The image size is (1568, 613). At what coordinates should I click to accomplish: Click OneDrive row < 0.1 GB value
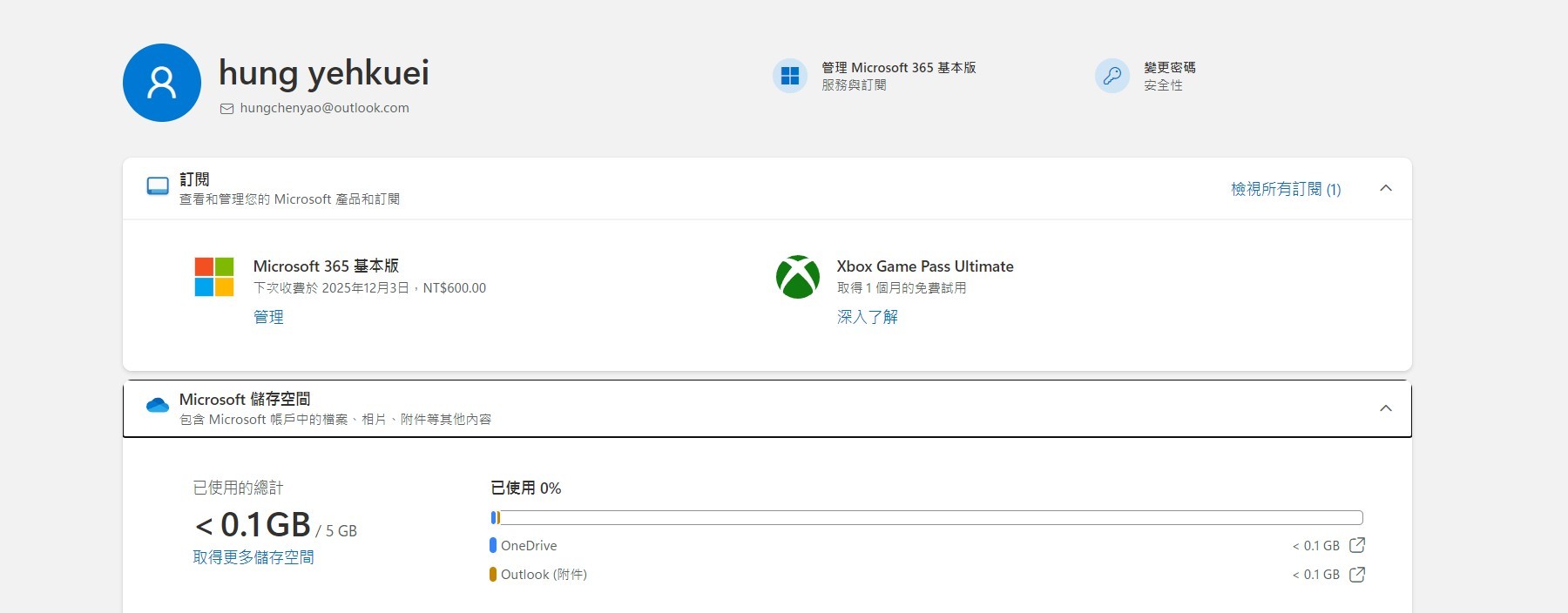pos(1316,546)
